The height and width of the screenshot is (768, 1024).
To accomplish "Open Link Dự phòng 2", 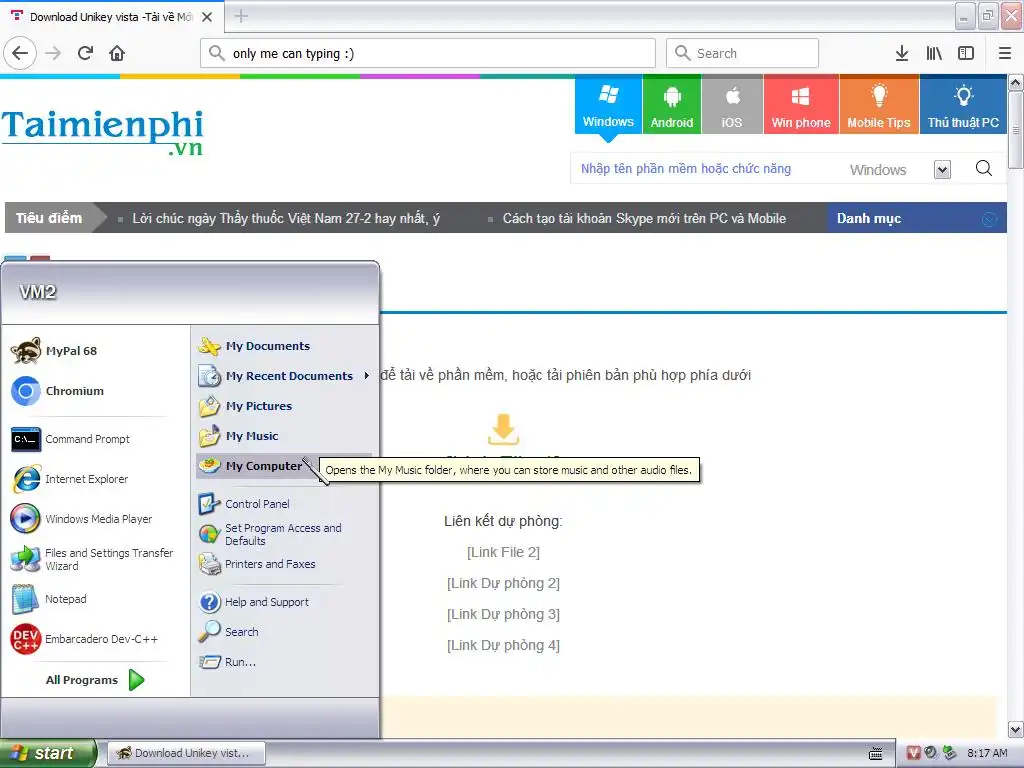I will [503, 583].
